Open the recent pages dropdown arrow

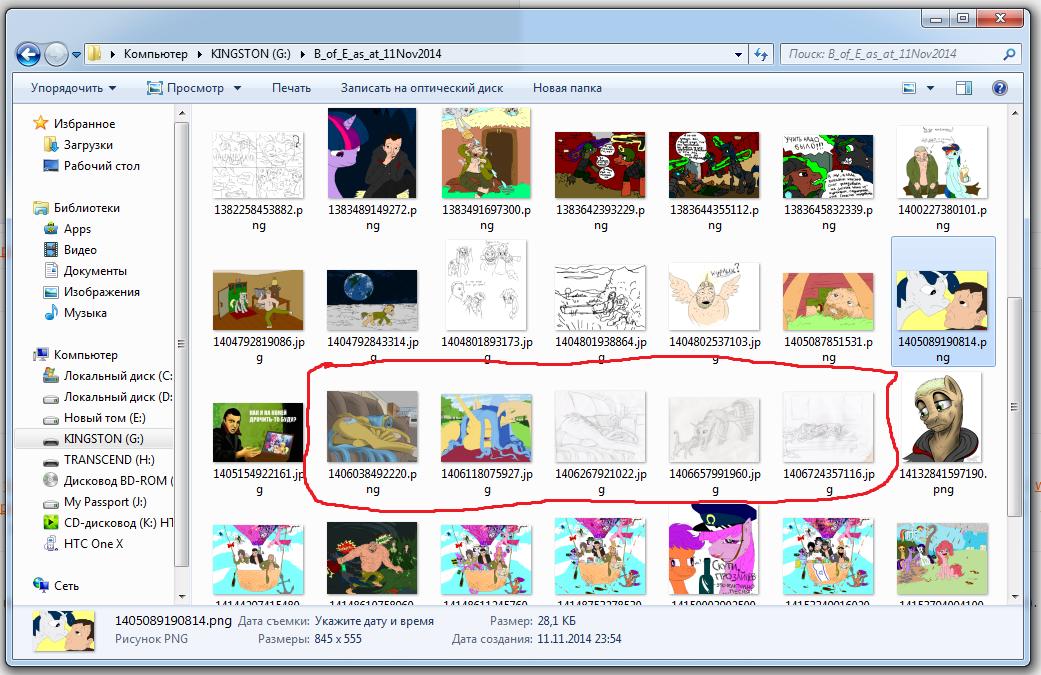point(76,54)
